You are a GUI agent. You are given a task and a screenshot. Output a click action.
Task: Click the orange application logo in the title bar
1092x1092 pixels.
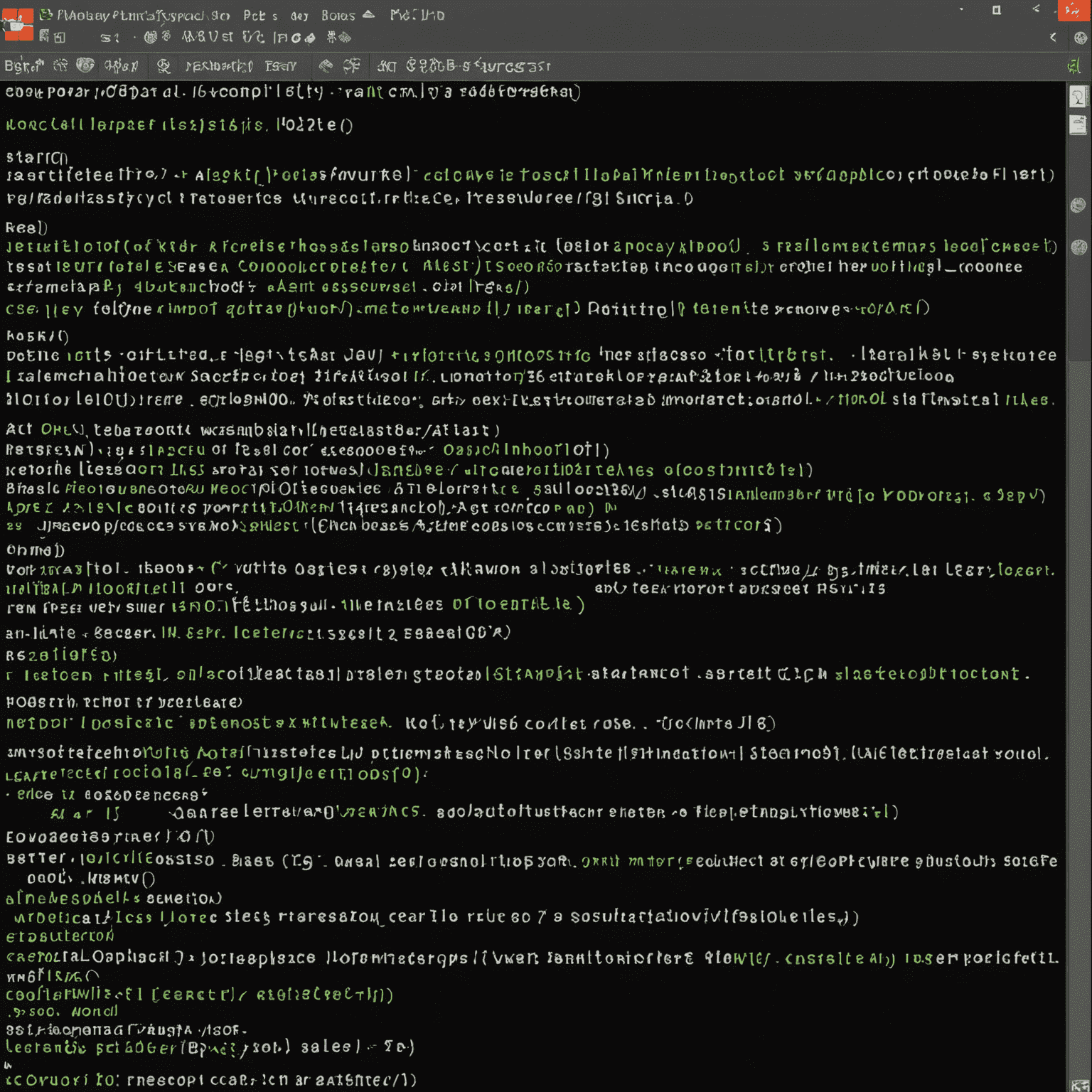click(17, 23)
